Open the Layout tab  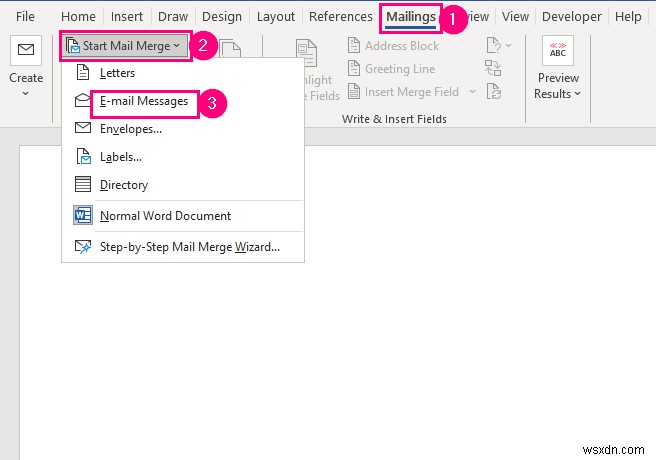(276, 17)
